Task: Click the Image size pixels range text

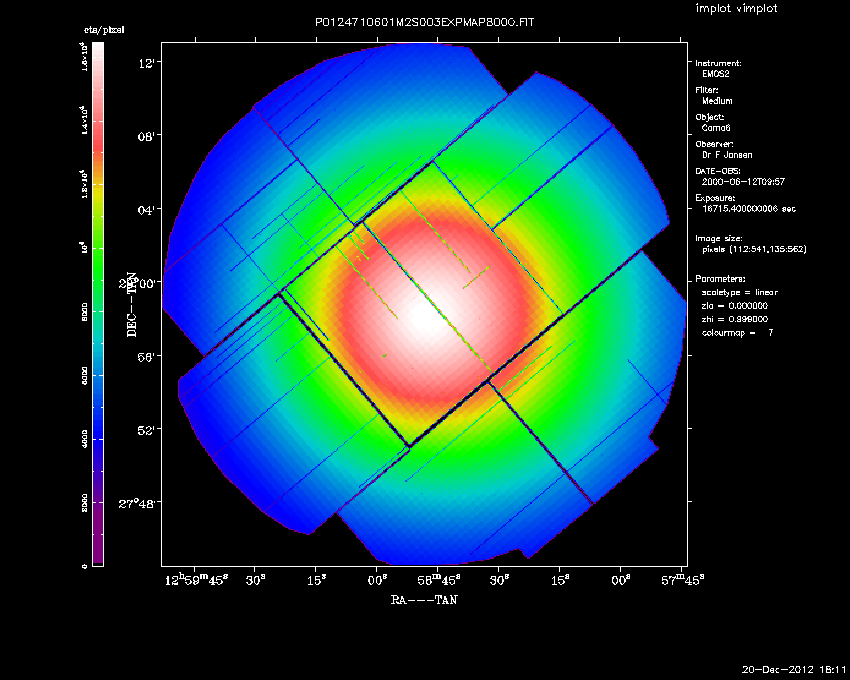Action: (754, 249)
